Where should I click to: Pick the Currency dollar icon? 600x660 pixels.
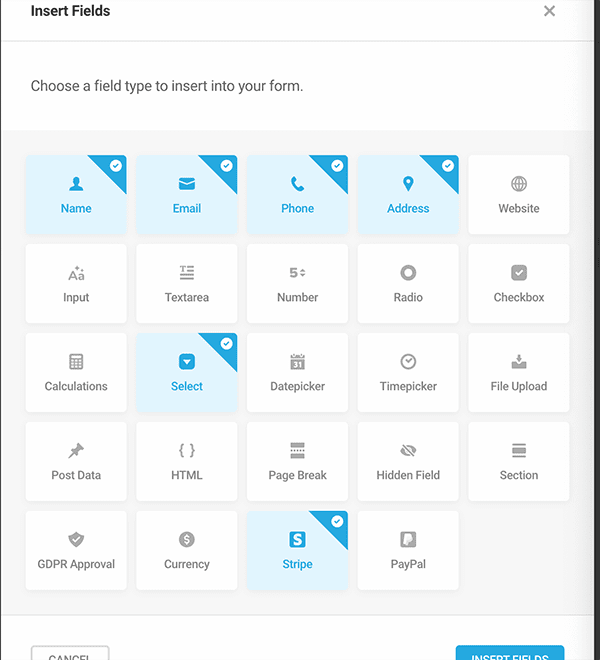[187, 540]
